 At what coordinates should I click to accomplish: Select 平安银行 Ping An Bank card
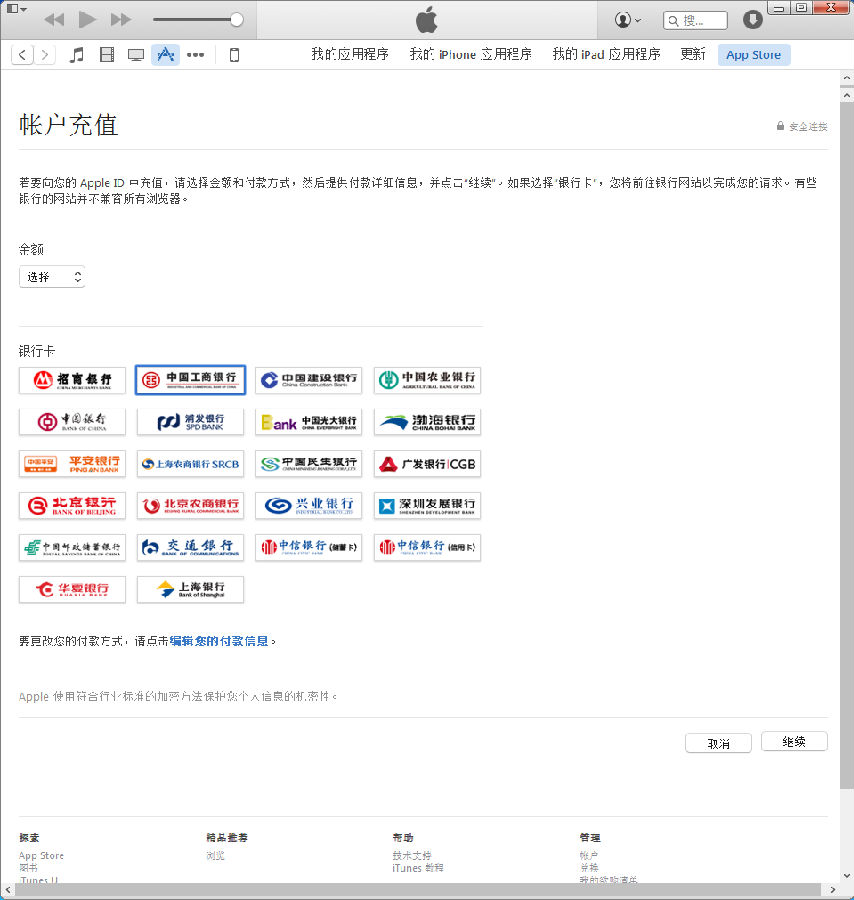(72, 464)
